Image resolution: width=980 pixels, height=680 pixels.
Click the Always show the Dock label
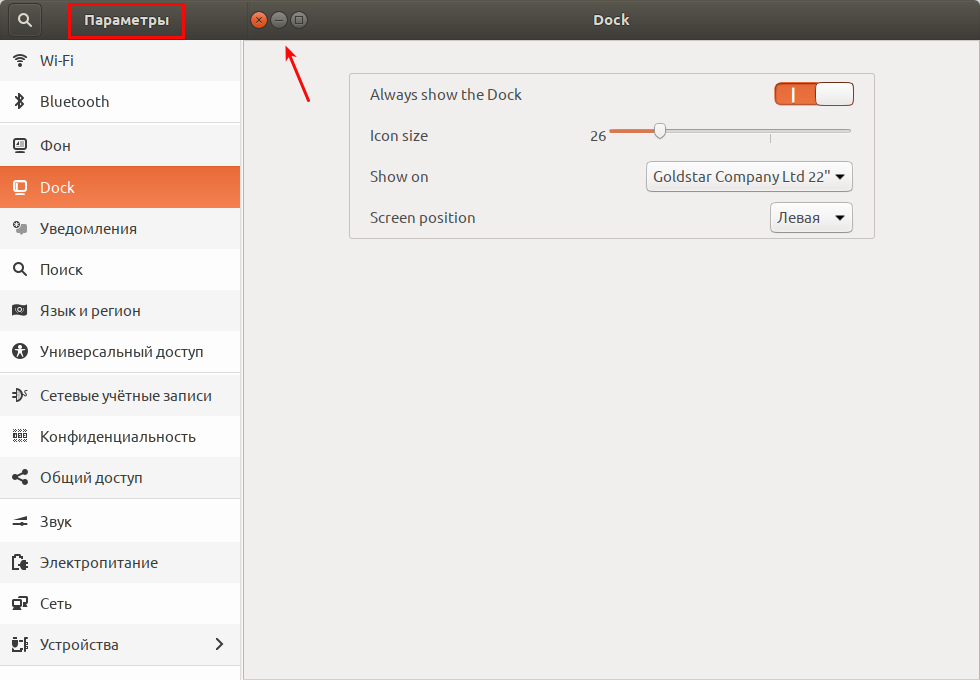[x=446, y=94]
